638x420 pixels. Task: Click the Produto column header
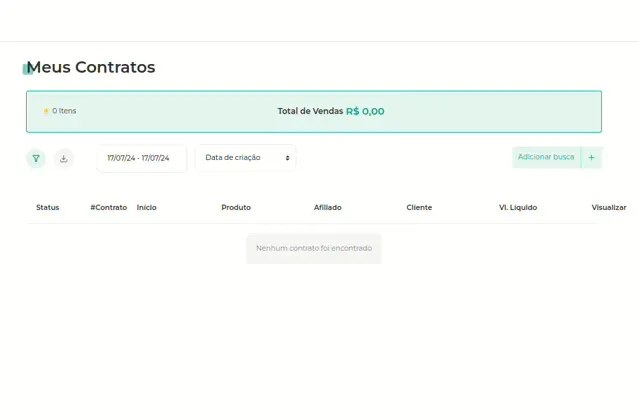pos(236,208)
